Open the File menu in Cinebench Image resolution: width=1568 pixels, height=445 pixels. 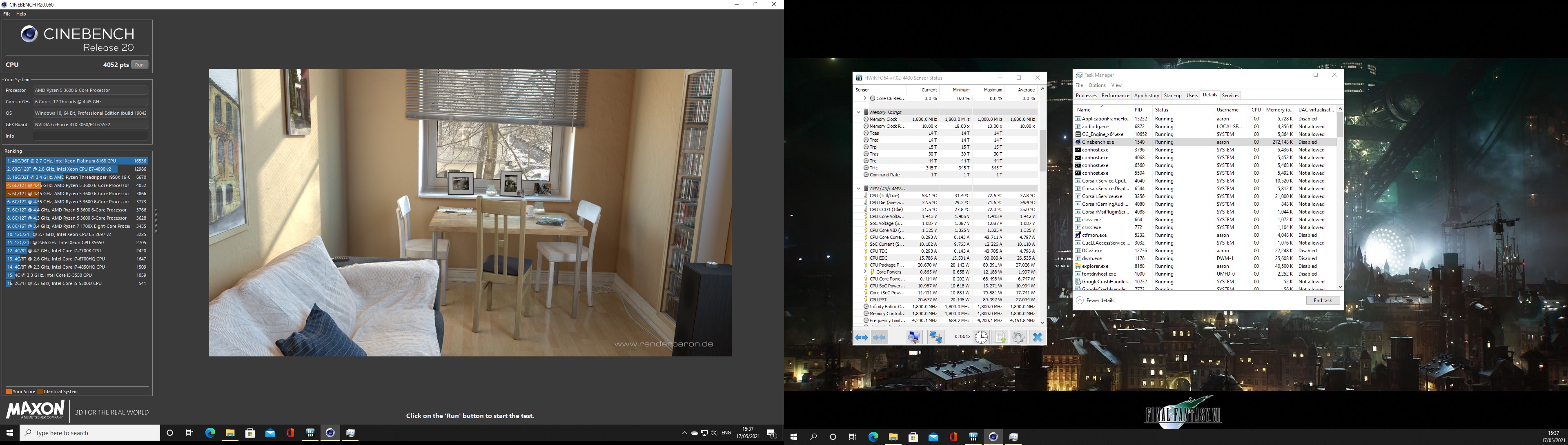click(x=7, y=14)
